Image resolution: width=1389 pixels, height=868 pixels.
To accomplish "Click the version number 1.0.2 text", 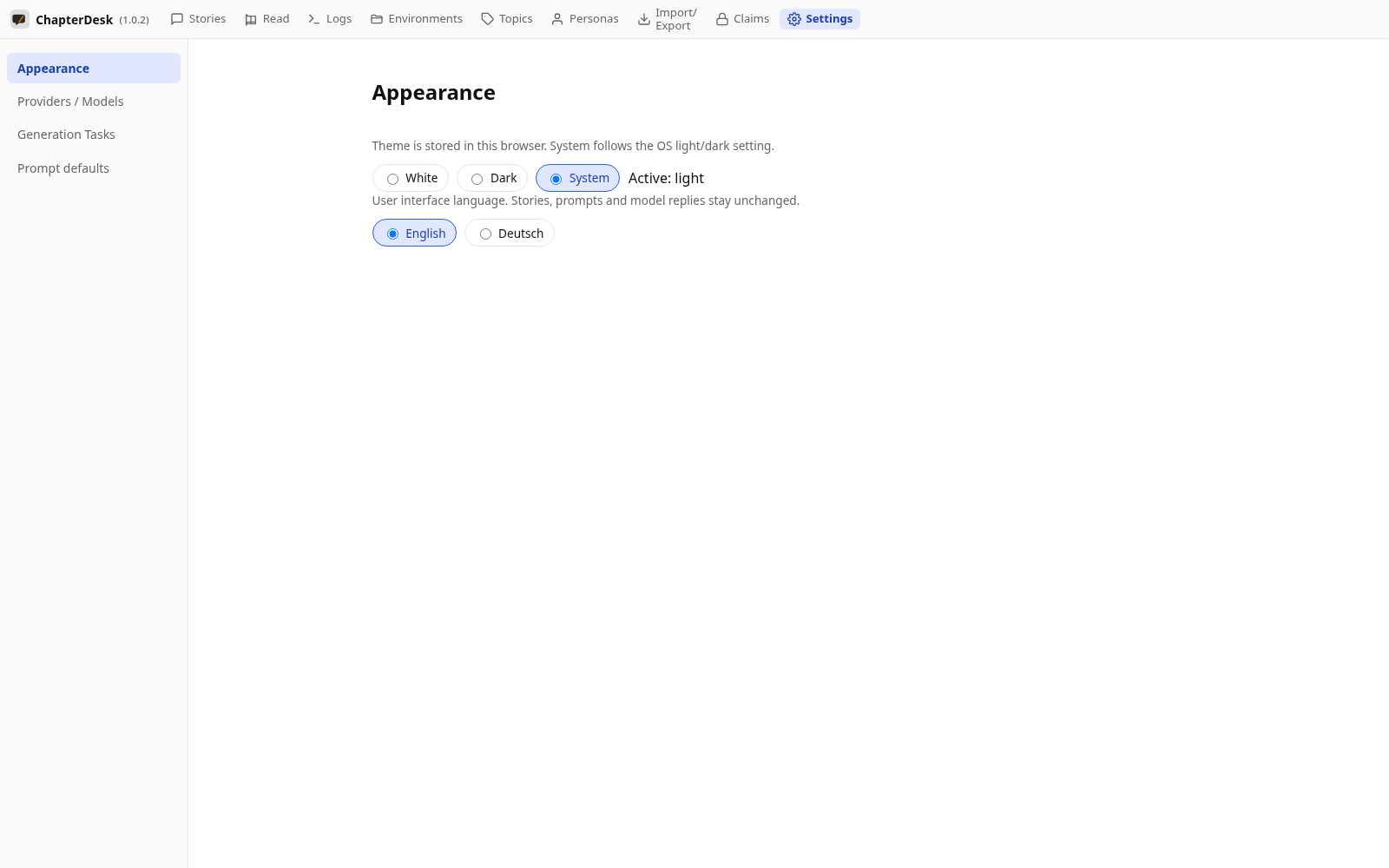I will (134, 20).
